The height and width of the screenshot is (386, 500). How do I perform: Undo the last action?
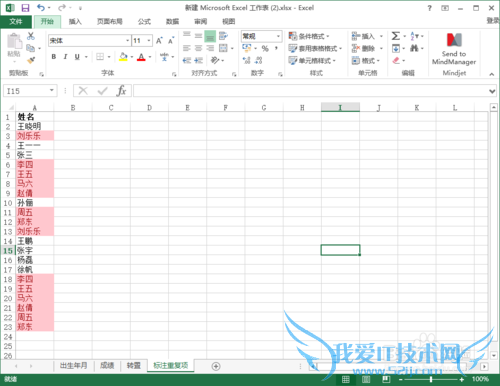click(x=41, y=7)
